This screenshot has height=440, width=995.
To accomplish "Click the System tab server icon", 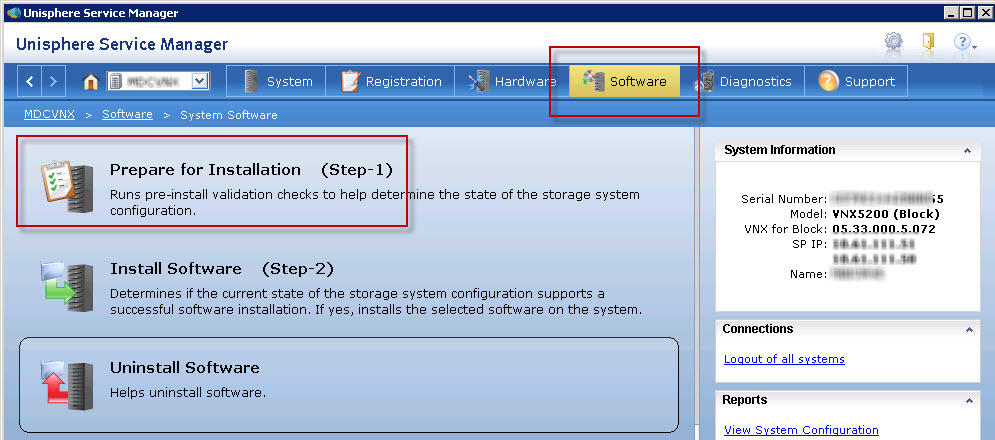I will [251, 81].
